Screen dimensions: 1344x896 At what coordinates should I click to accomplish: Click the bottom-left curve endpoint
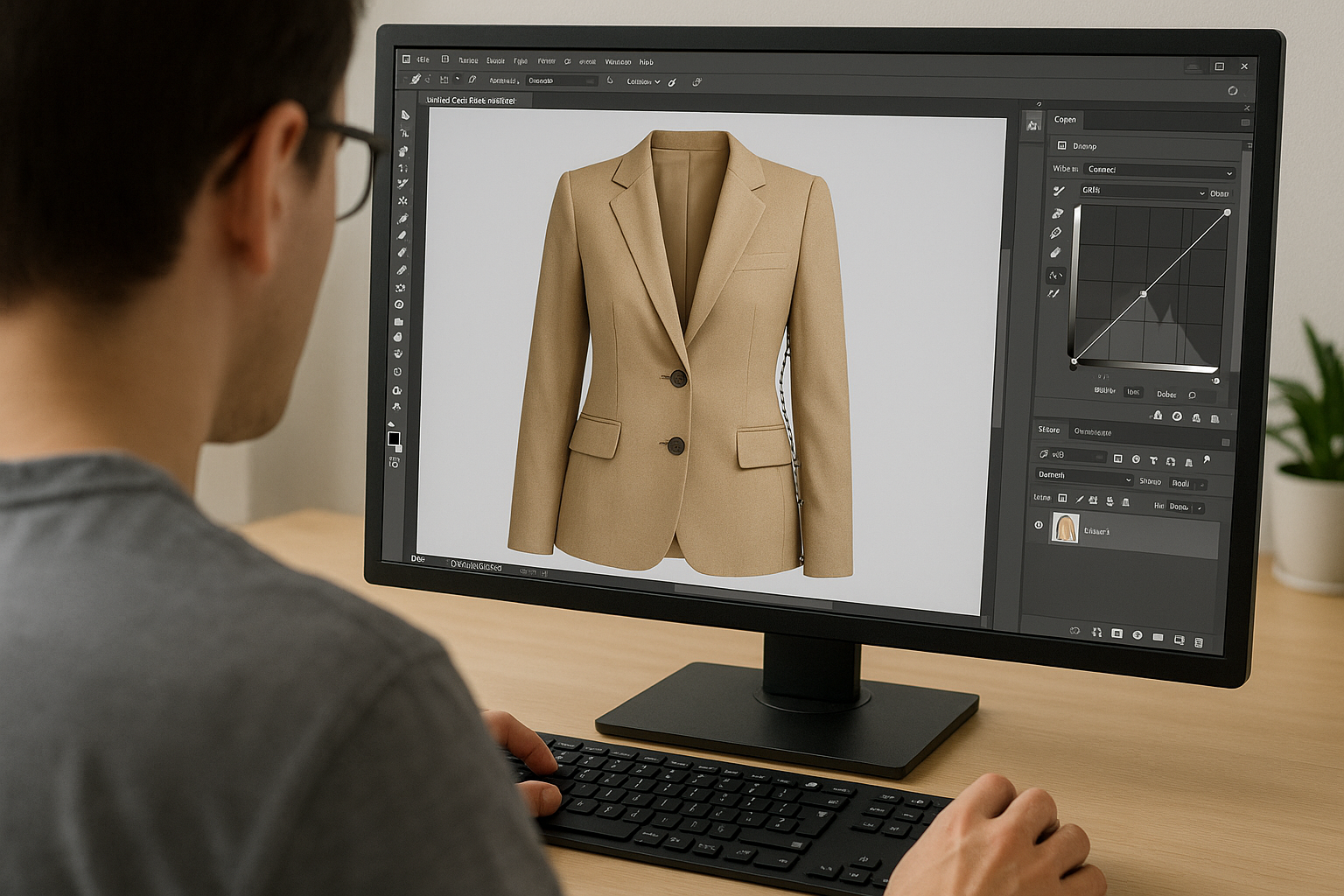(1074, 360)
